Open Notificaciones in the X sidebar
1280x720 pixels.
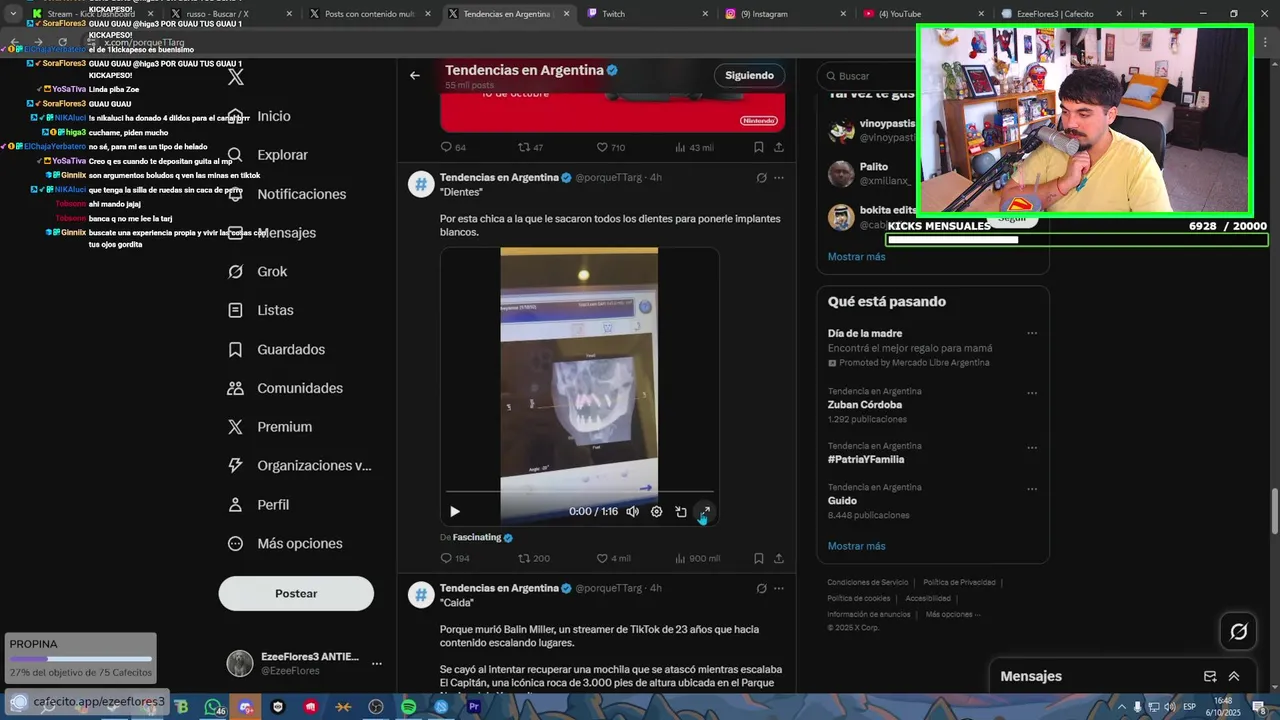click(287, 194)
